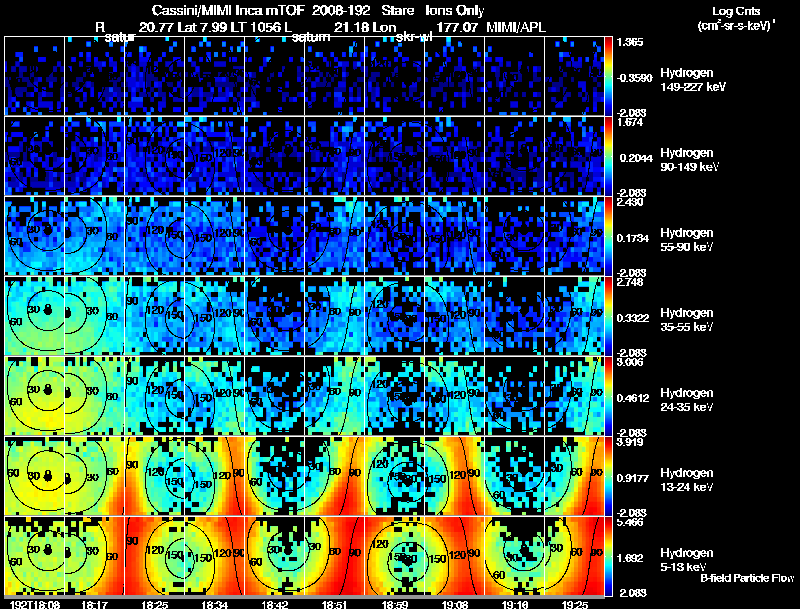This screenshot has width=800, height=609.
Task: Click the 18:51 time axis label
Action: click(335, 604)
